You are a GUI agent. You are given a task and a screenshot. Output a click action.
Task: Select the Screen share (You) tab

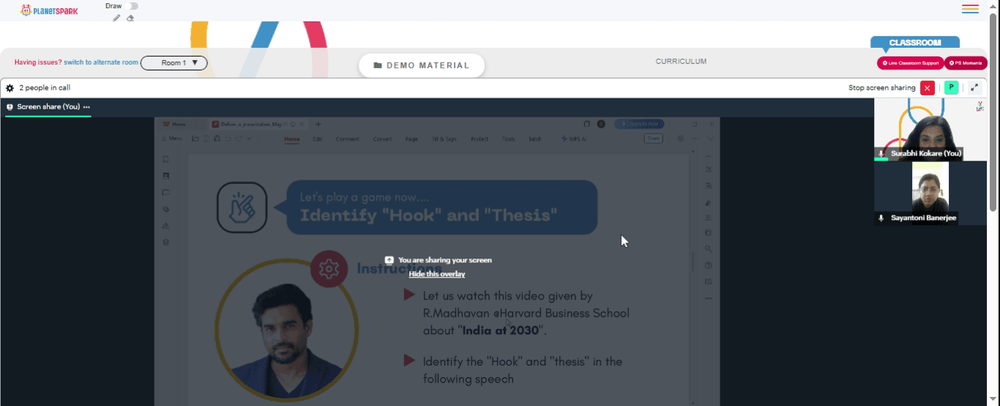(x=48, y=107)
